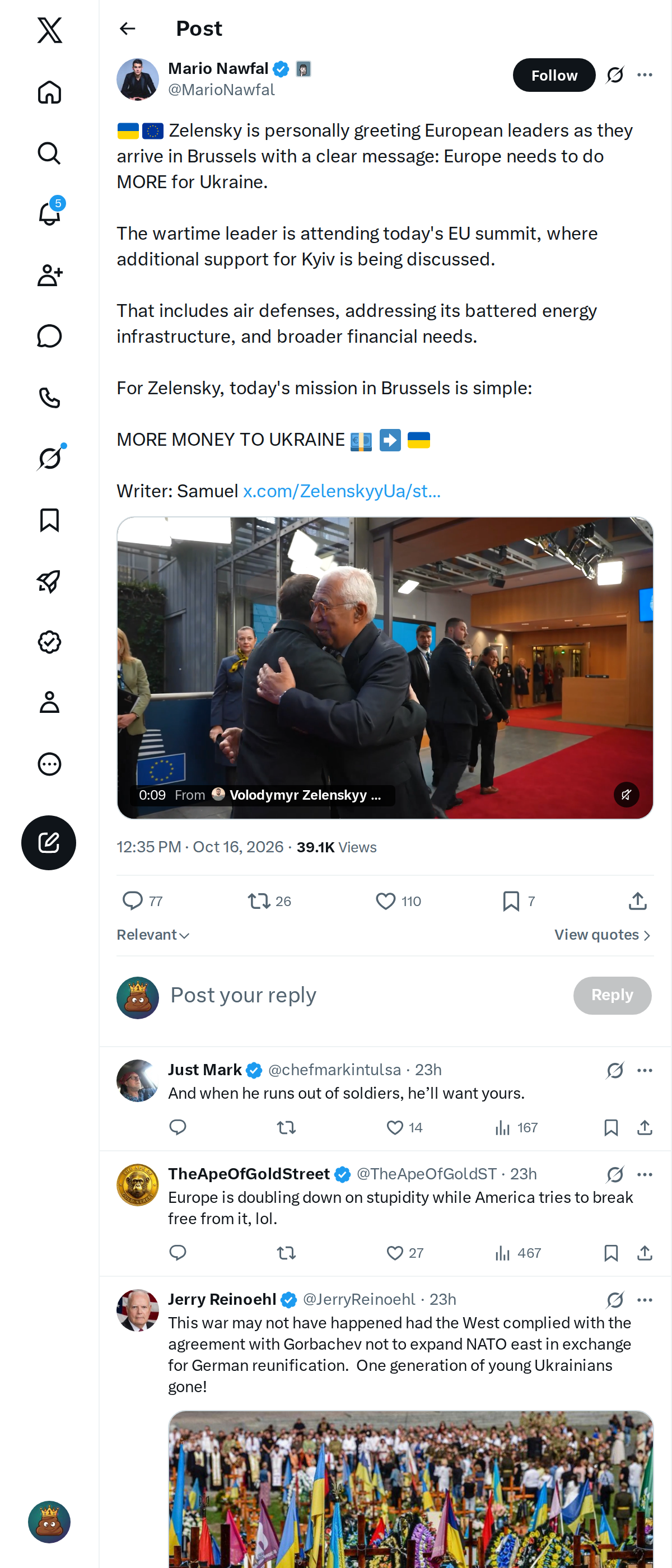The height and width of the screenshot is (1568, 672).
Task: Expand the Relevant reply sort dropdown
Action: [153, 935]
